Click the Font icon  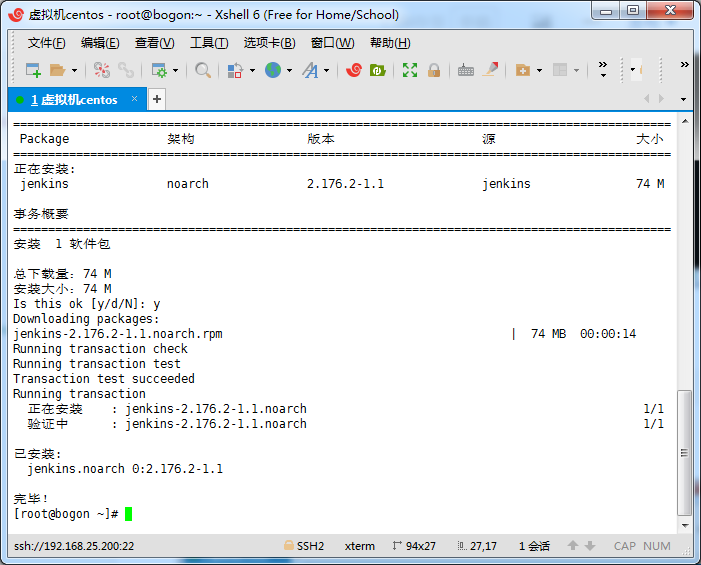tap(310, 70)
